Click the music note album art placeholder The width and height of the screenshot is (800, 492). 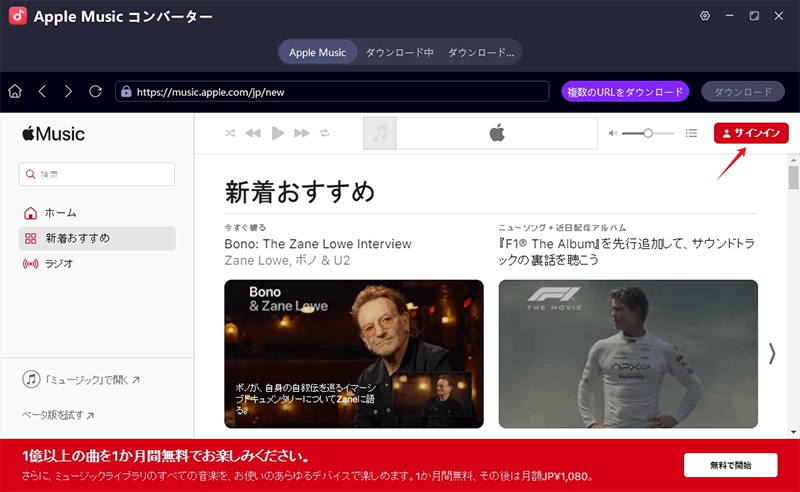pos(380,133)
